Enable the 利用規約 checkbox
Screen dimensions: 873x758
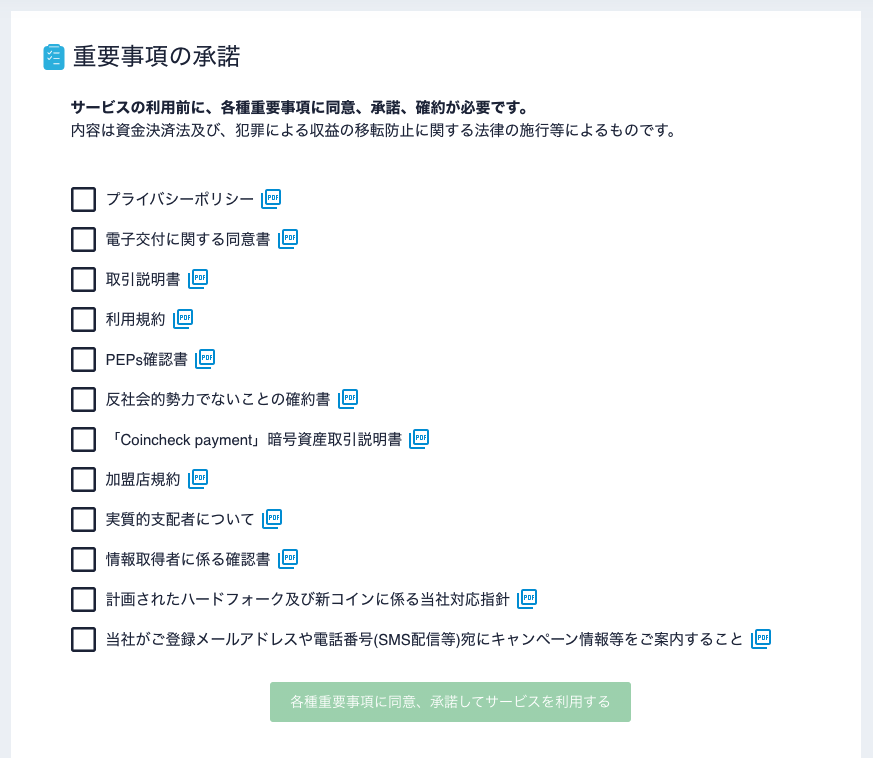tap(83, 320)
